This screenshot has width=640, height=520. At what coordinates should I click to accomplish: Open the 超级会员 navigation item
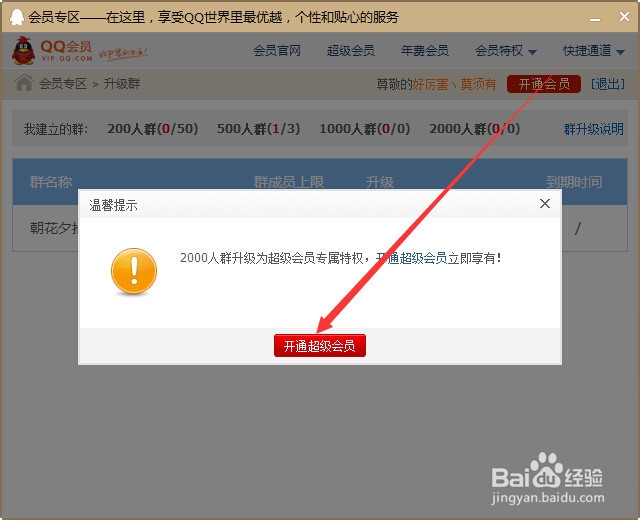[x=351, y=51]
